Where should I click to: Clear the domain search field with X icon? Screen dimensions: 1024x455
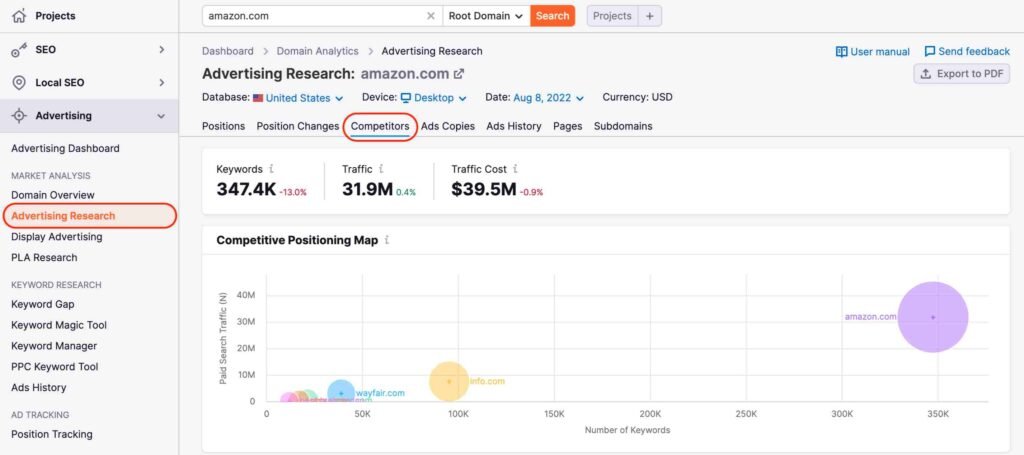pyautogui.click(x=430, y=16)
